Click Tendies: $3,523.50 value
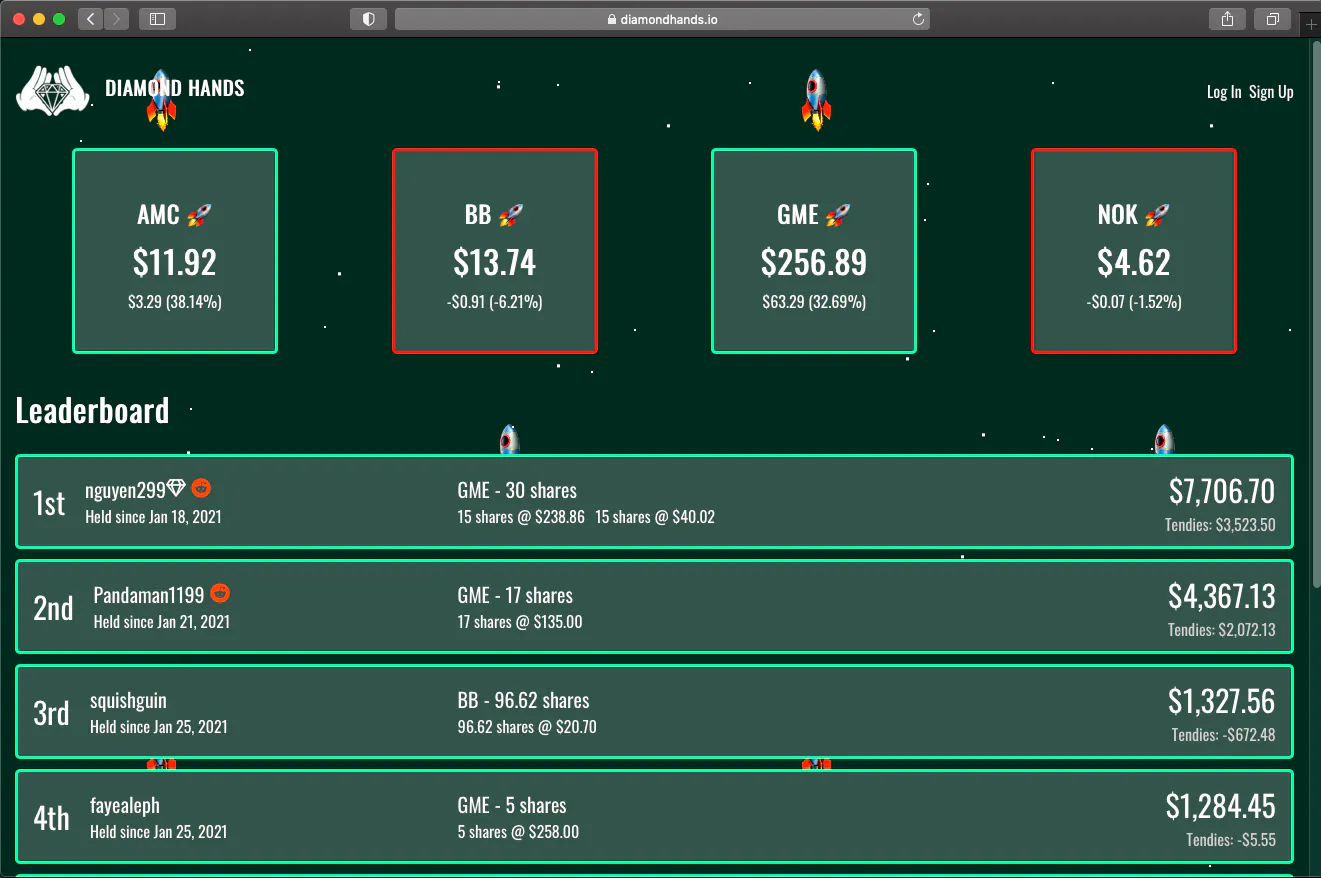The height and width of the screenshot is (878, 1321). point(1220,524)
